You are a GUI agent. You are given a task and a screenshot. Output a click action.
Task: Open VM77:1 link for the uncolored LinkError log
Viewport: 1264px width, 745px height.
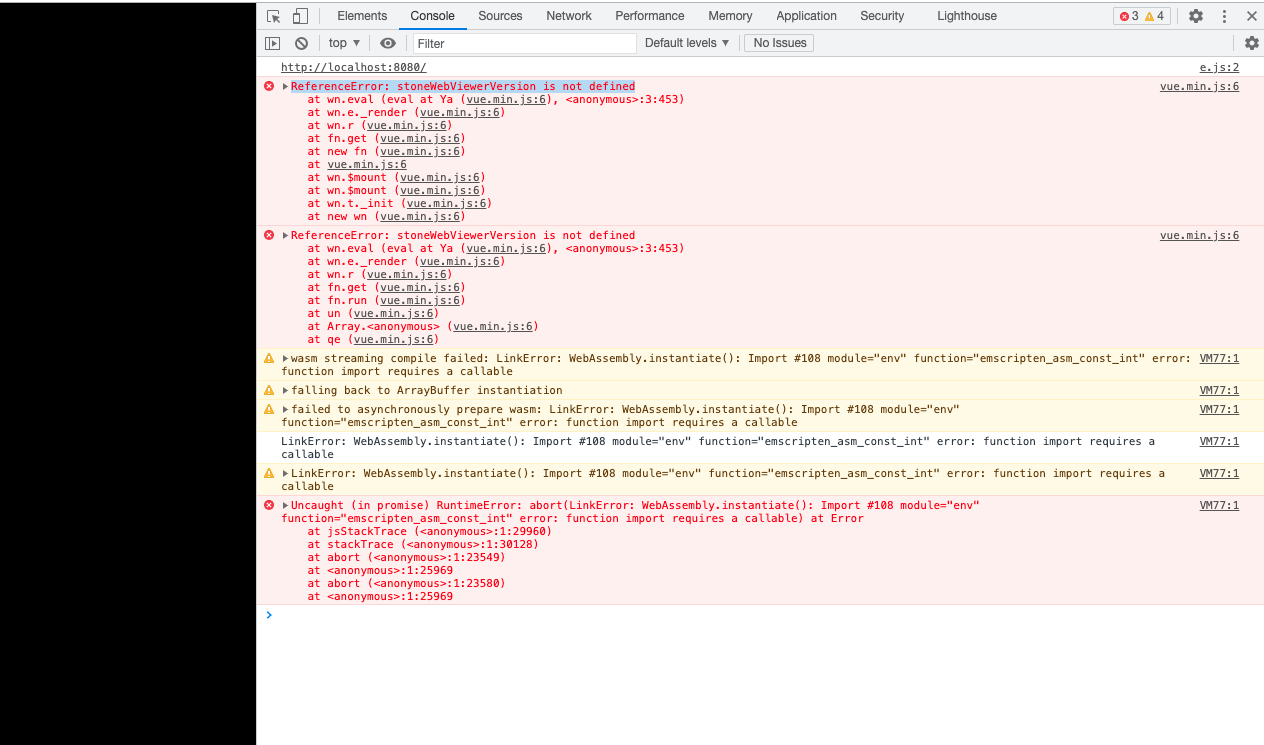[x=1219, y=442]
